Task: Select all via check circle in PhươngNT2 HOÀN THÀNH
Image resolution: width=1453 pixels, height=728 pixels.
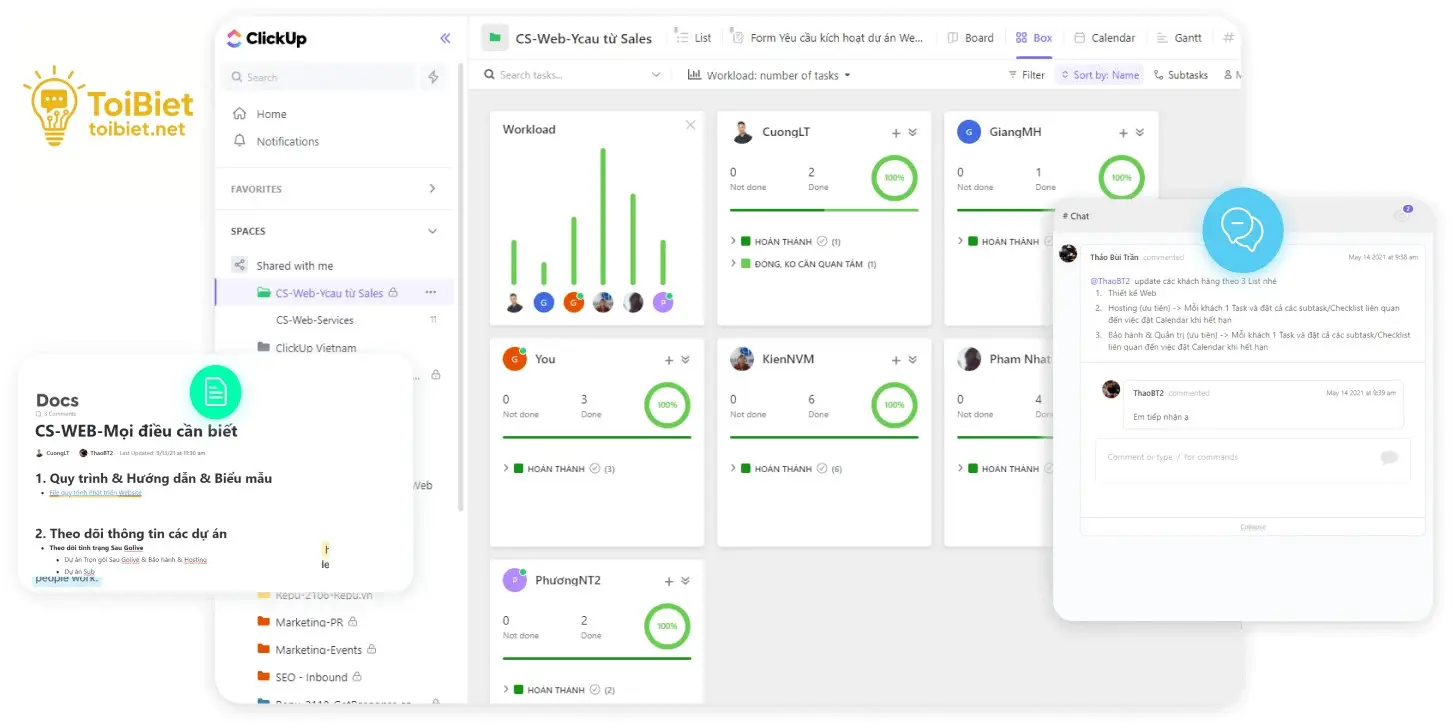Action: [595, 689]
